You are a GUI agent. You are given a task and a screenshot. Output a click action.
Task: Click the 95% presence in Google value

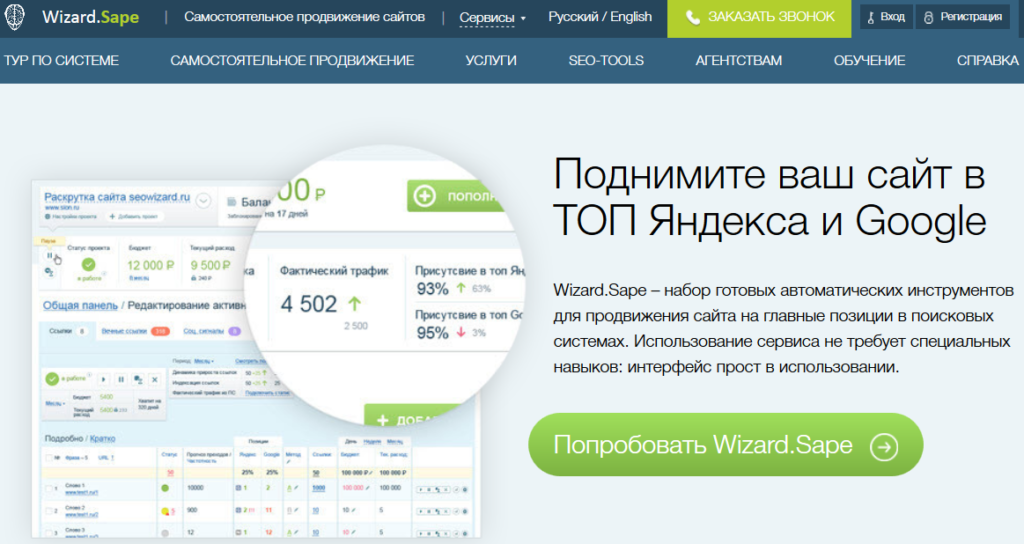point(432,333)
